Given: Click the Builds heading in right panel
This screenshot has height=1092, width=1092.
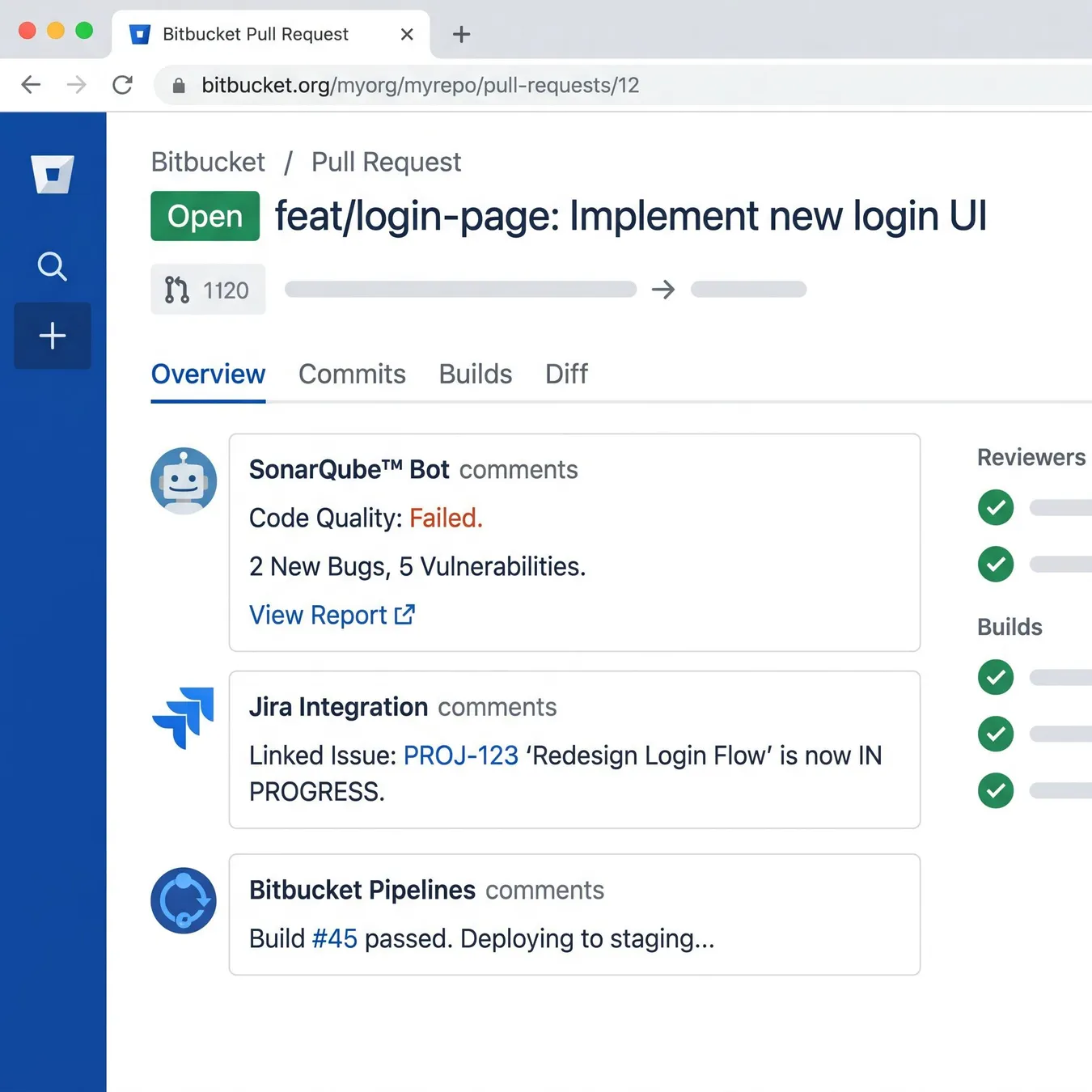Looking at the screenshot, I should [1009, 627].
